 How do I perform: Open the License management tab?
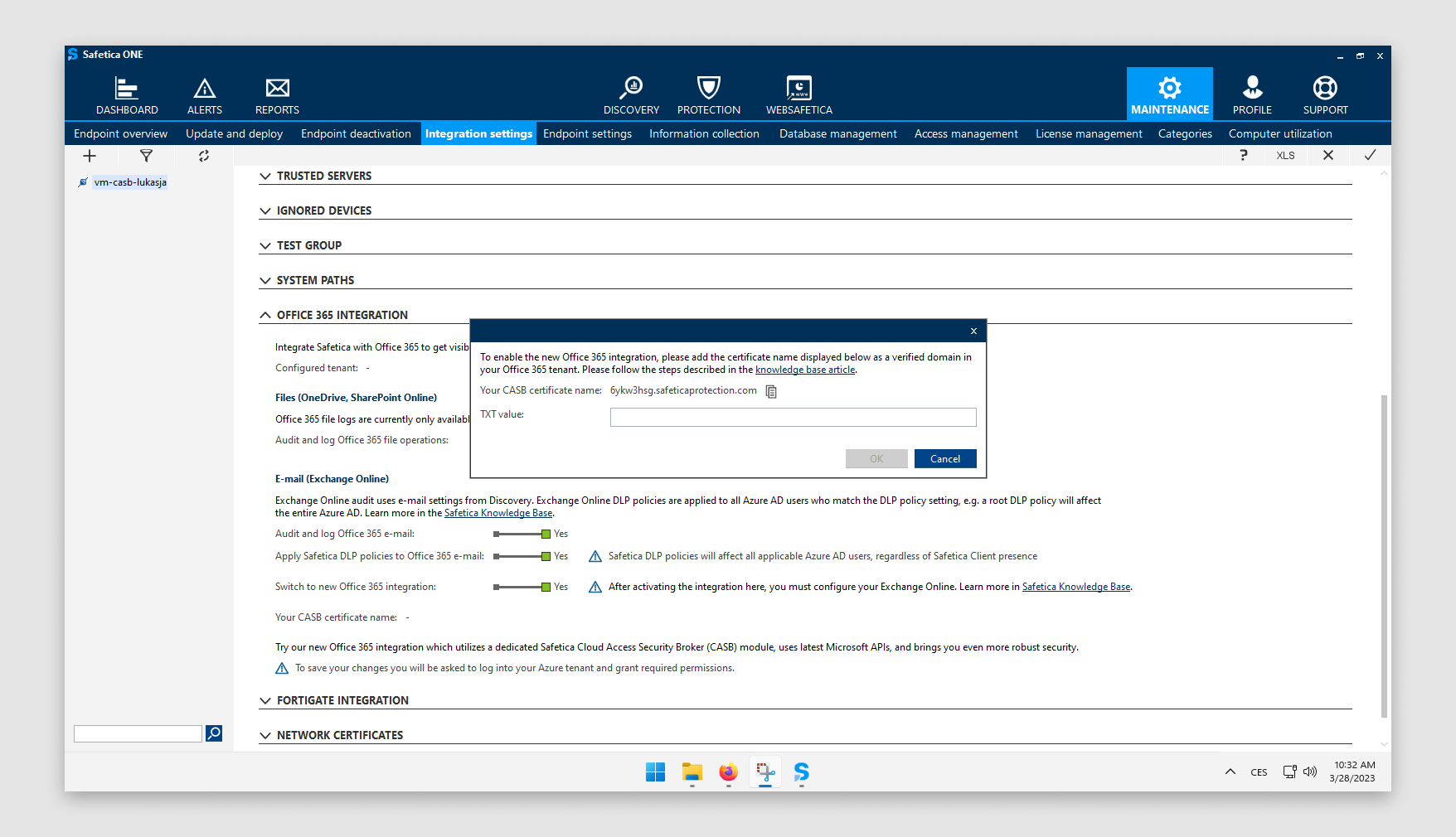pos(1089,133)
